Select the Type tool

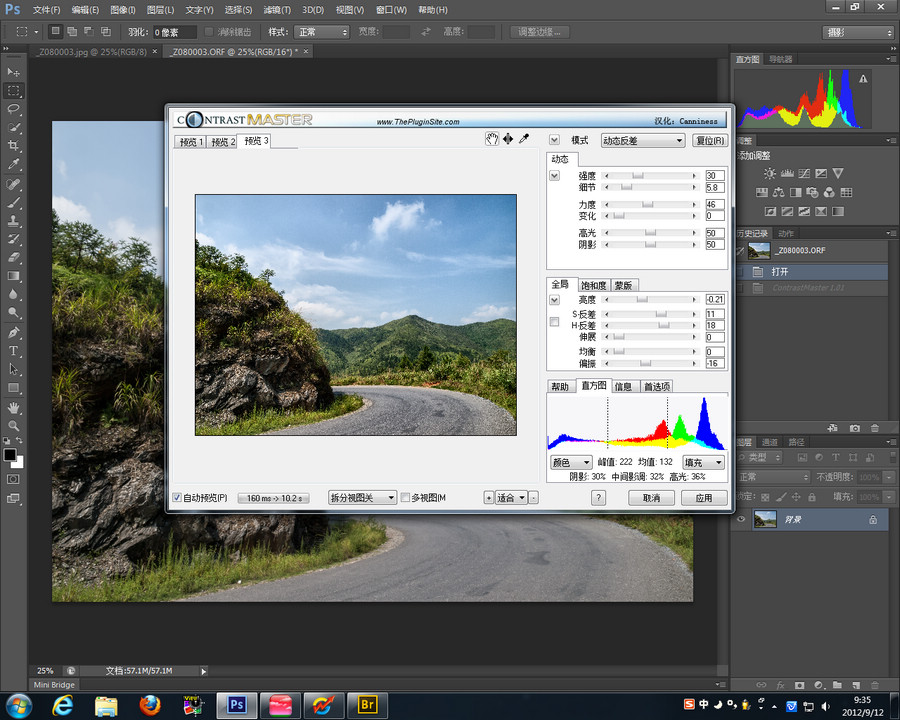click(x=14, y=352)
